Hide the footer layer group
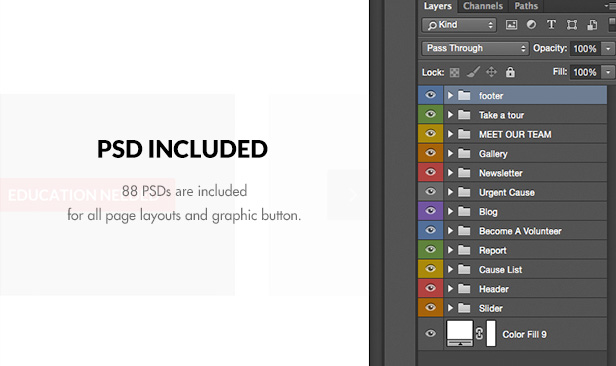This screenshot has width=616, height=366. pyautogui.click(x=431, y=95)
